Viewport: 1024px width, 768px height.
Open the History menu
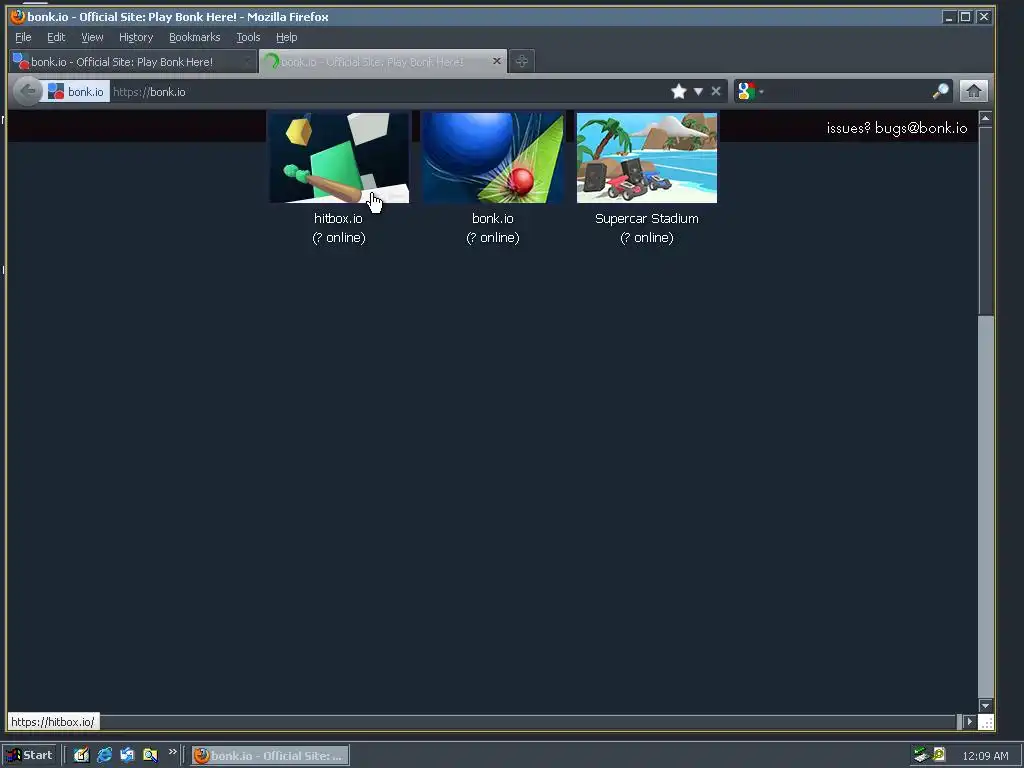point(136,37)
